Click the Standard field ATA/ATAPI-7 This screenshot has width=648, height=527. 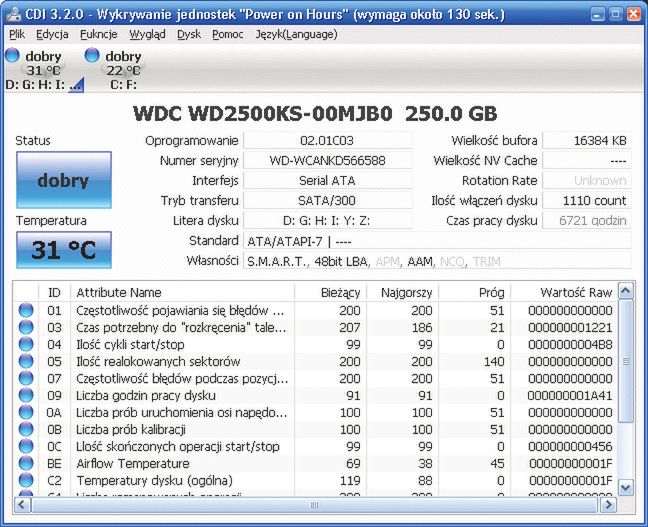click(x=437, y=241)
